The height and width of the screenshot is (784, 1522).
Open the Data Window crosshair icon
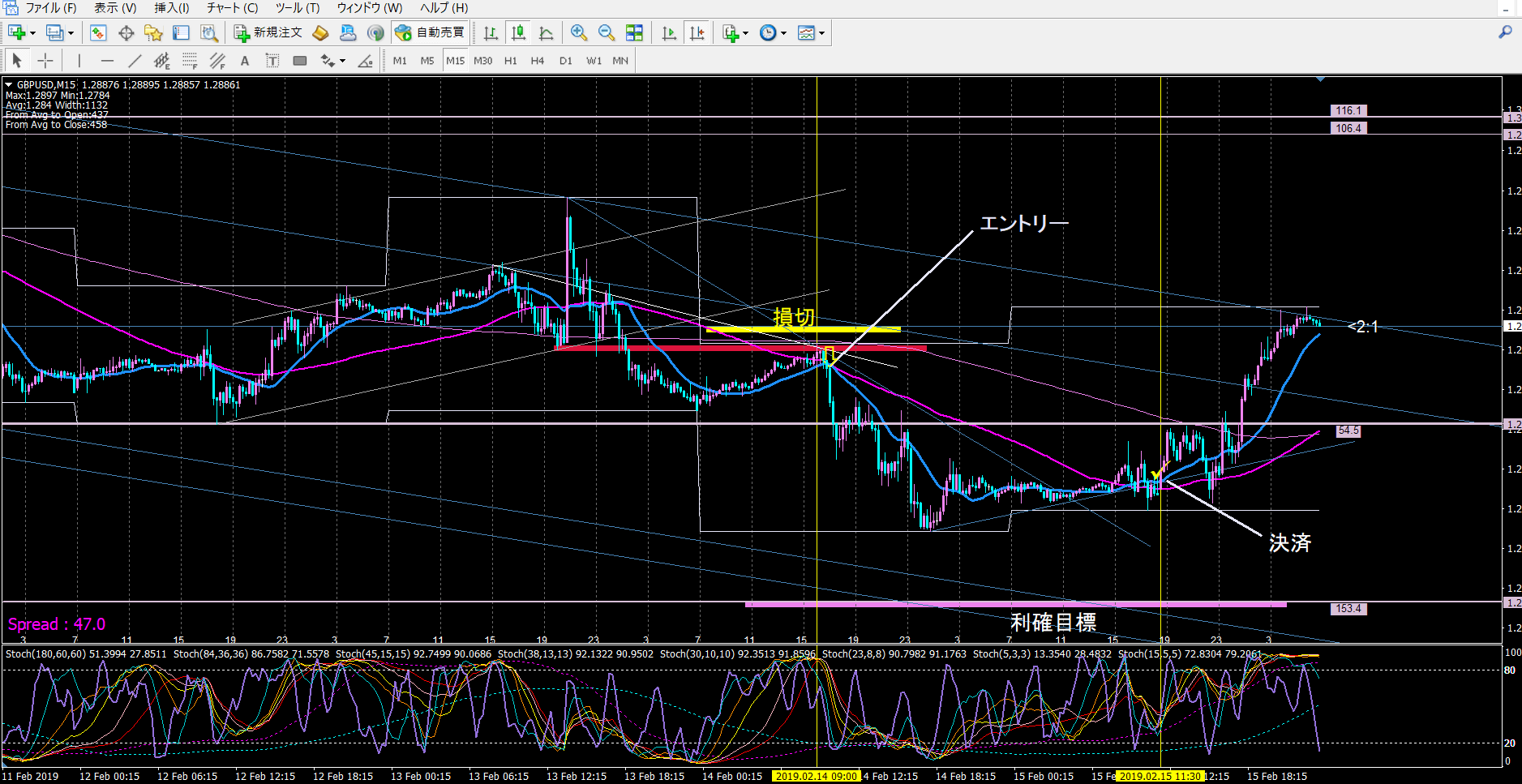[x=126, y=32]
